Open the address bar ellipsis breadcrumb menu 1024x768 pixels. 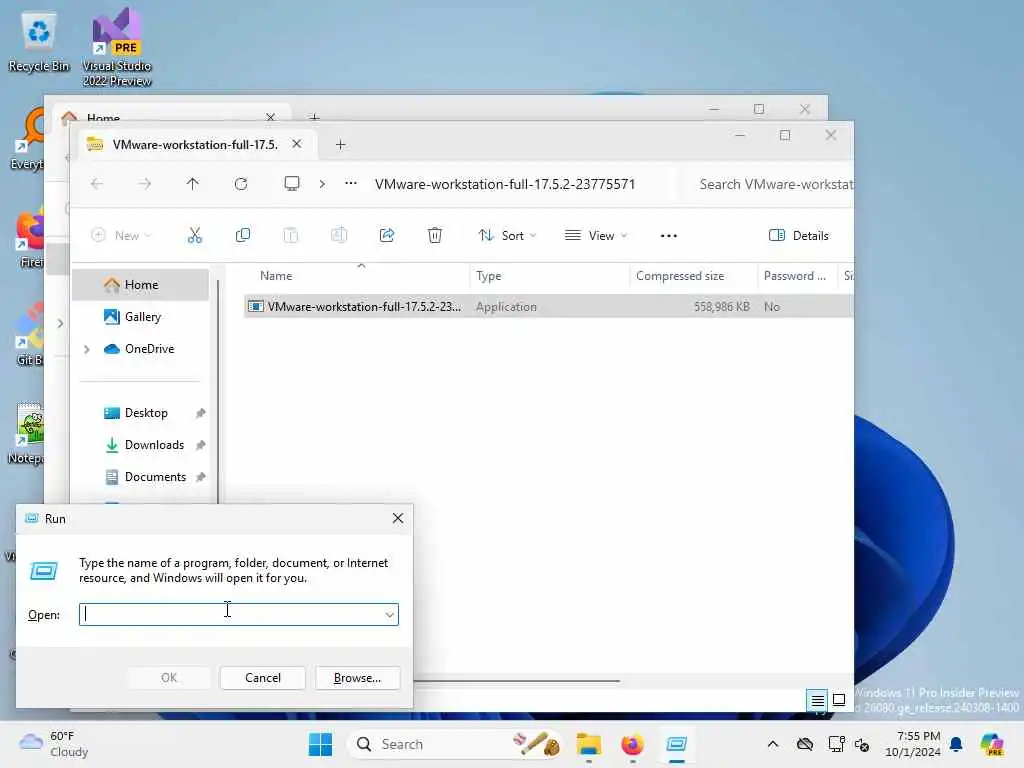coord(351,184)
